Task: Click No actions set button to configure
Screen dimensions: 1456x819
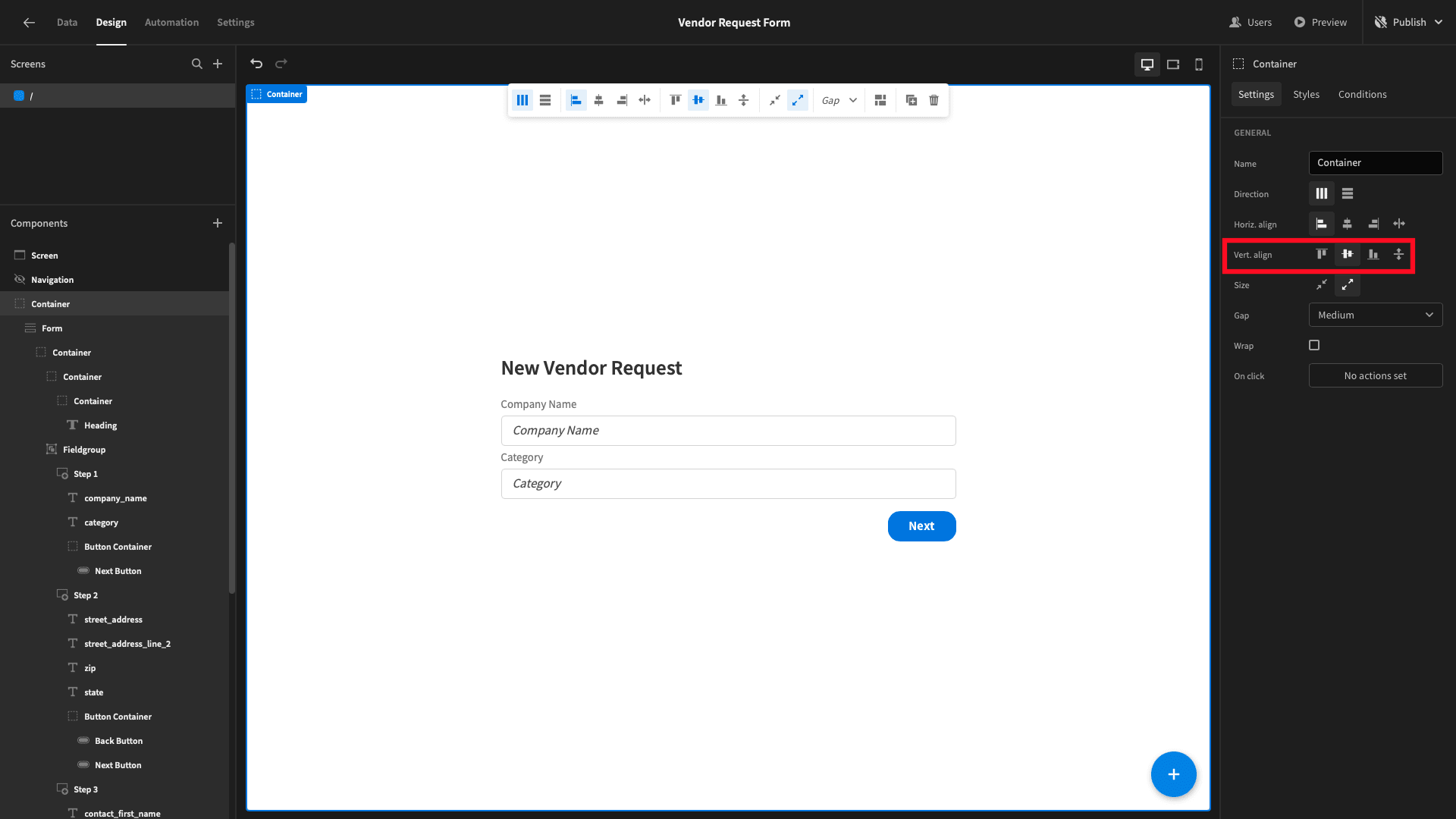Action: [x=1375, y=375]
